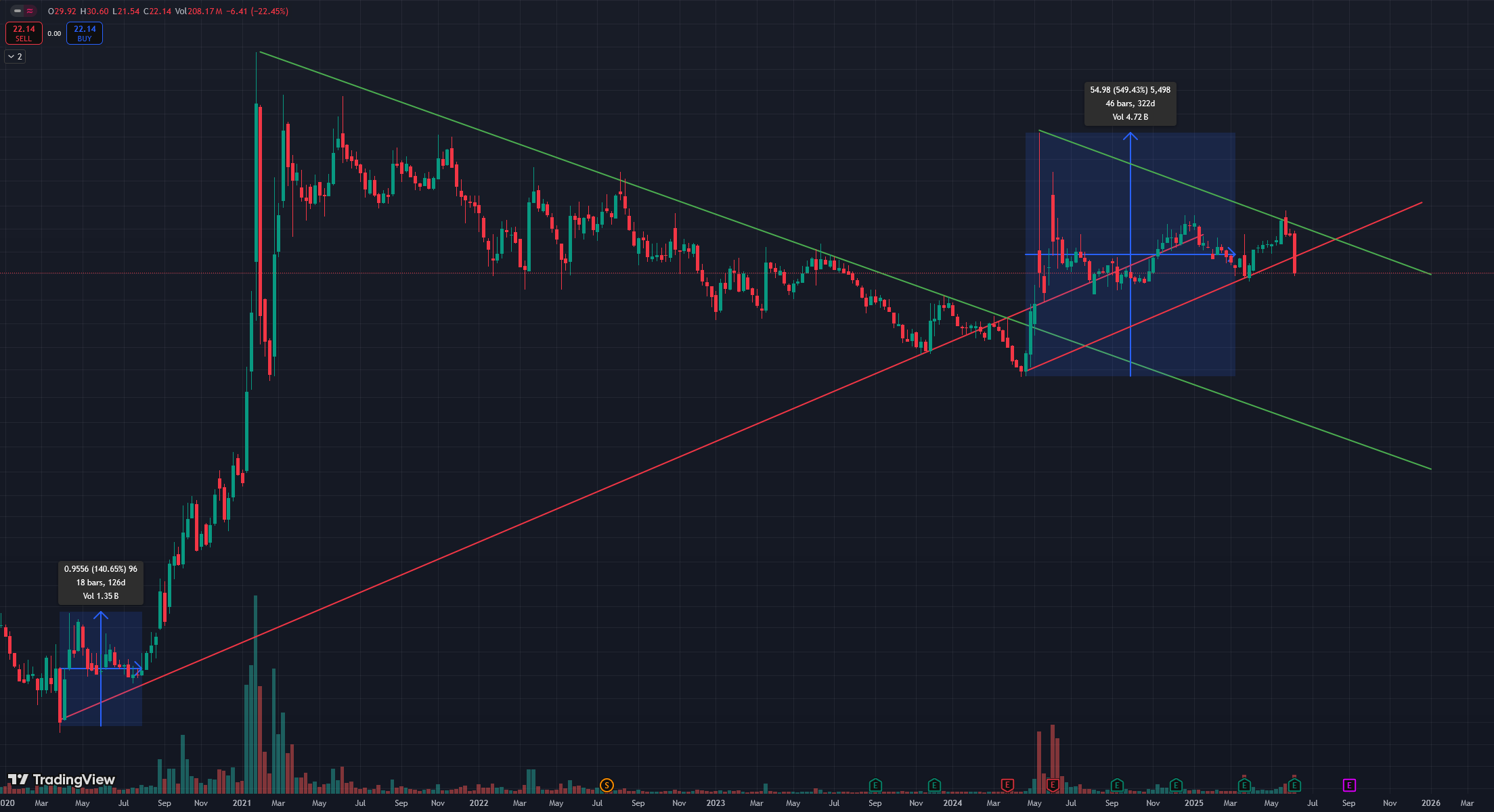Open the green earnings marker after May 2025
Image resolution: width=1494 pixels, height=812 pixels.
pos(1294,785)
